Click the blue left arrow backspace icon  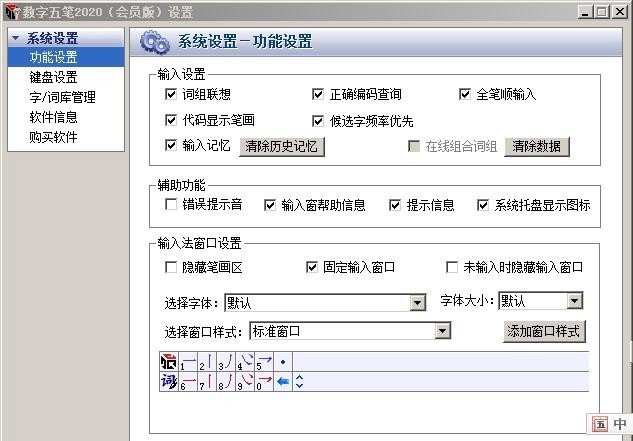[x=283, y=381]
